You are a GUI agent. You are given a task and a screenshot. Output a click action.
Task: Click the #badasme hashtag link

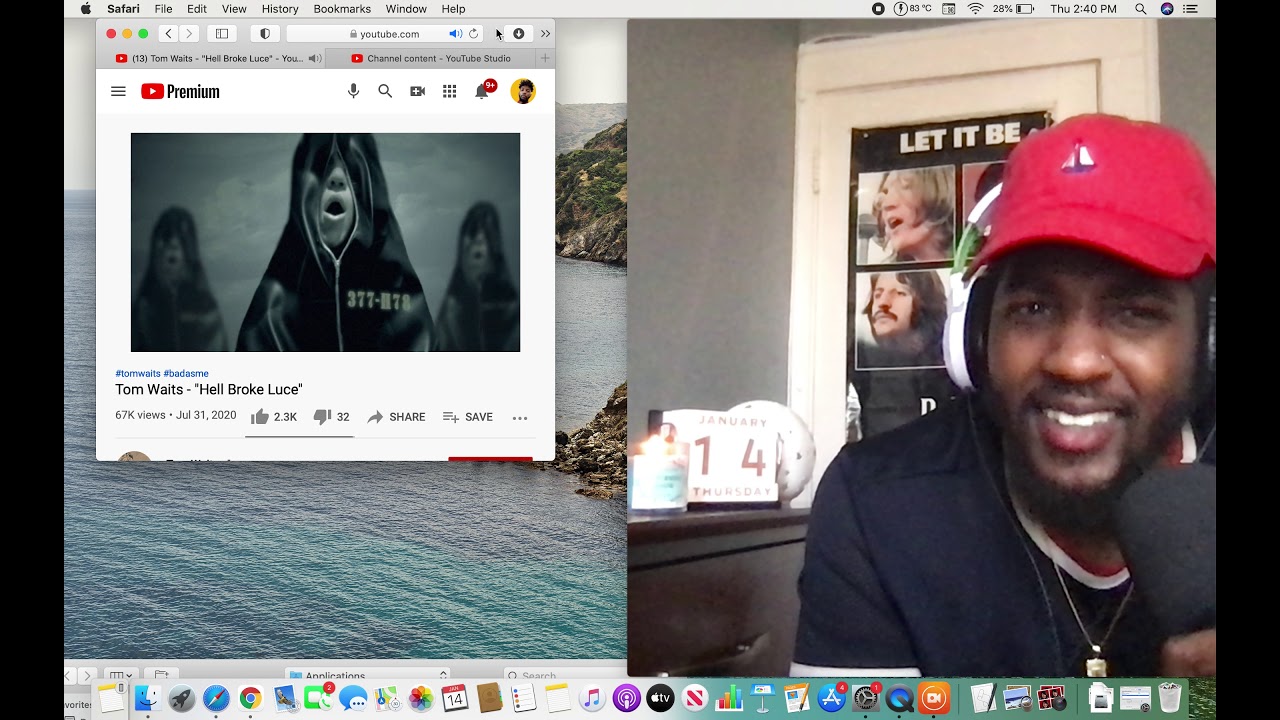tap(186, 374)
